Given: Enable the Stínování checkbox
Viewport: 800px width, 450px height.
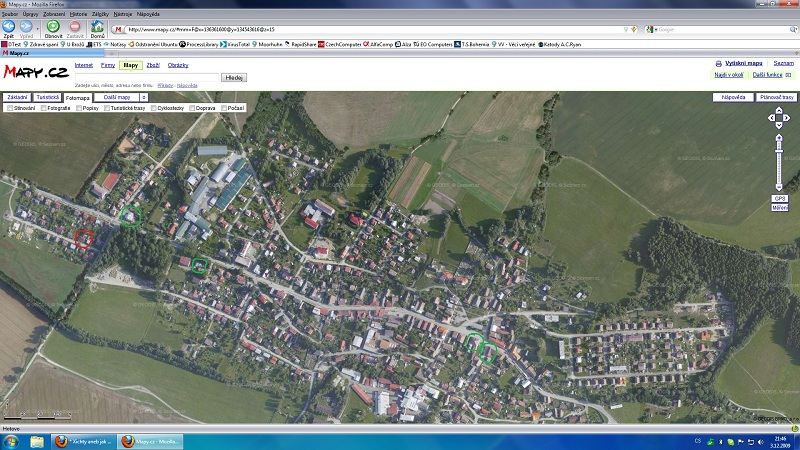Looking at the screenshot, I should coord(10,108).
